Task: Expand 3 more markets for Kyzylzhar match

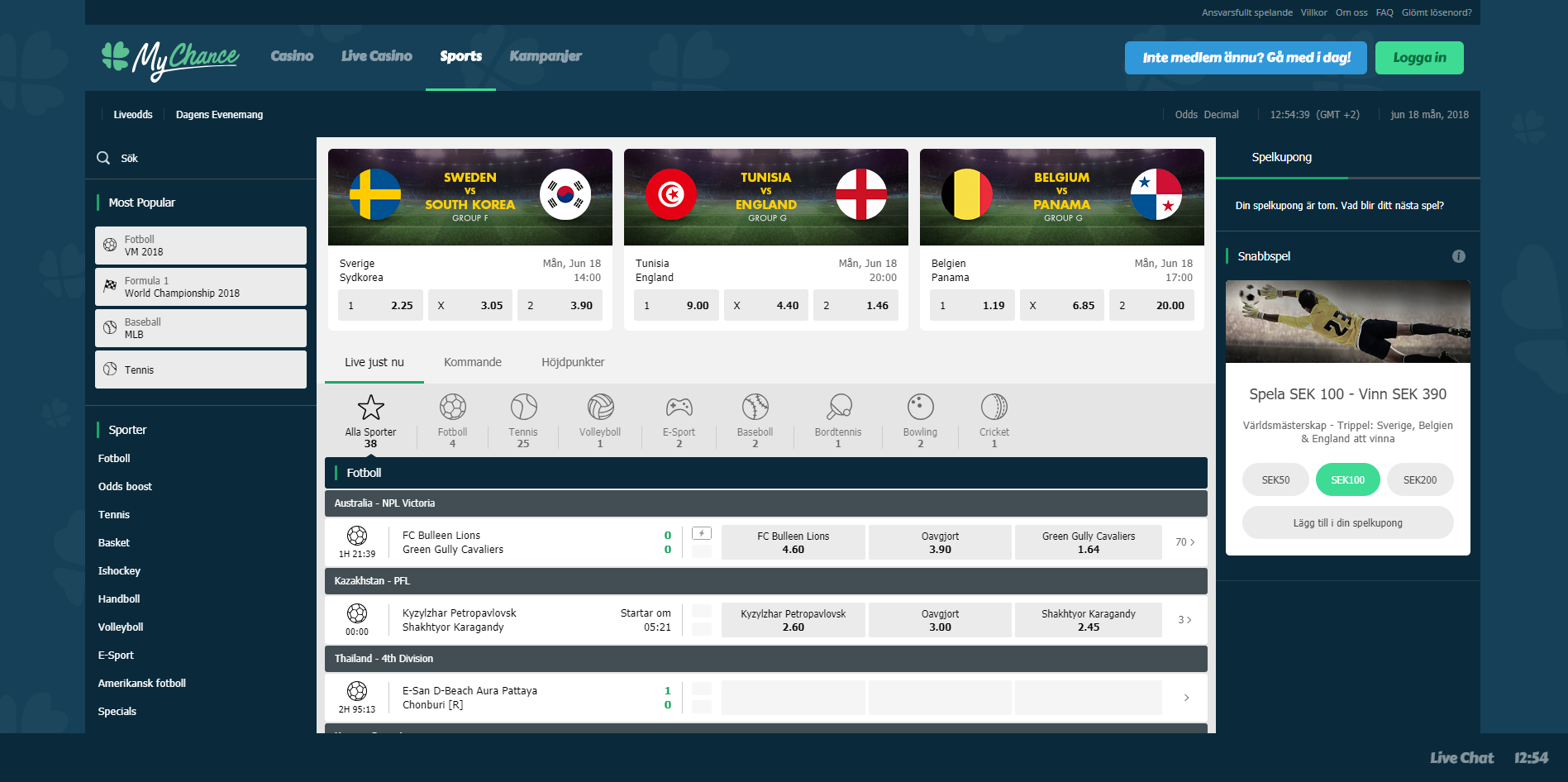Action: point(1184,620)
